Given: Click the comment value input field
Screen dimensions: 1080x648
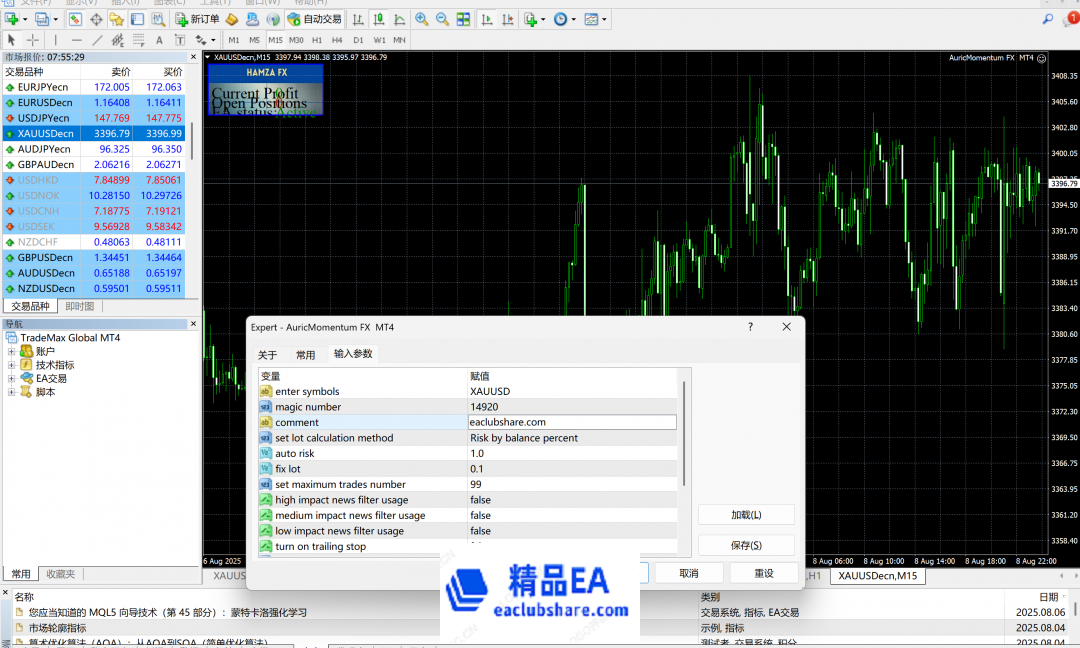Looking at the screenshot, I should click(x=572, y=422).
